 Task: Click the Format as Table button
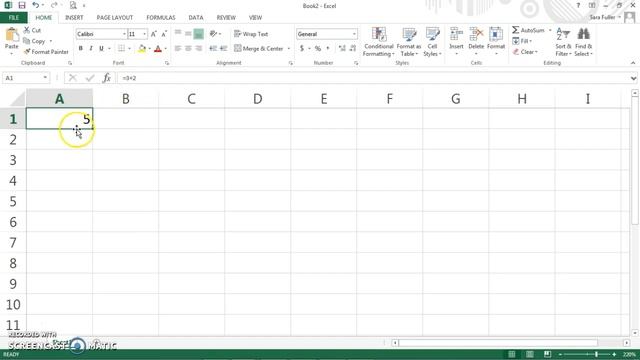[x=409, y=42]
